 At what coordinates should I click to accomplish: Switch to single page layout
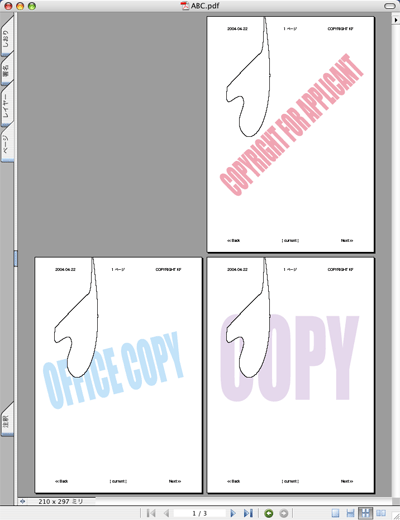(336, 513)
